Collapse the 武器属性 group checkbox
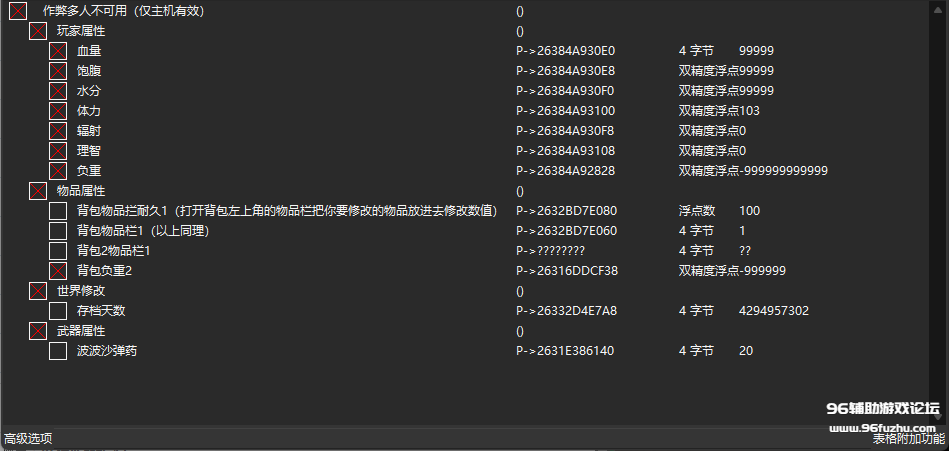The image size is (949, 451). [x=38, y=331]
